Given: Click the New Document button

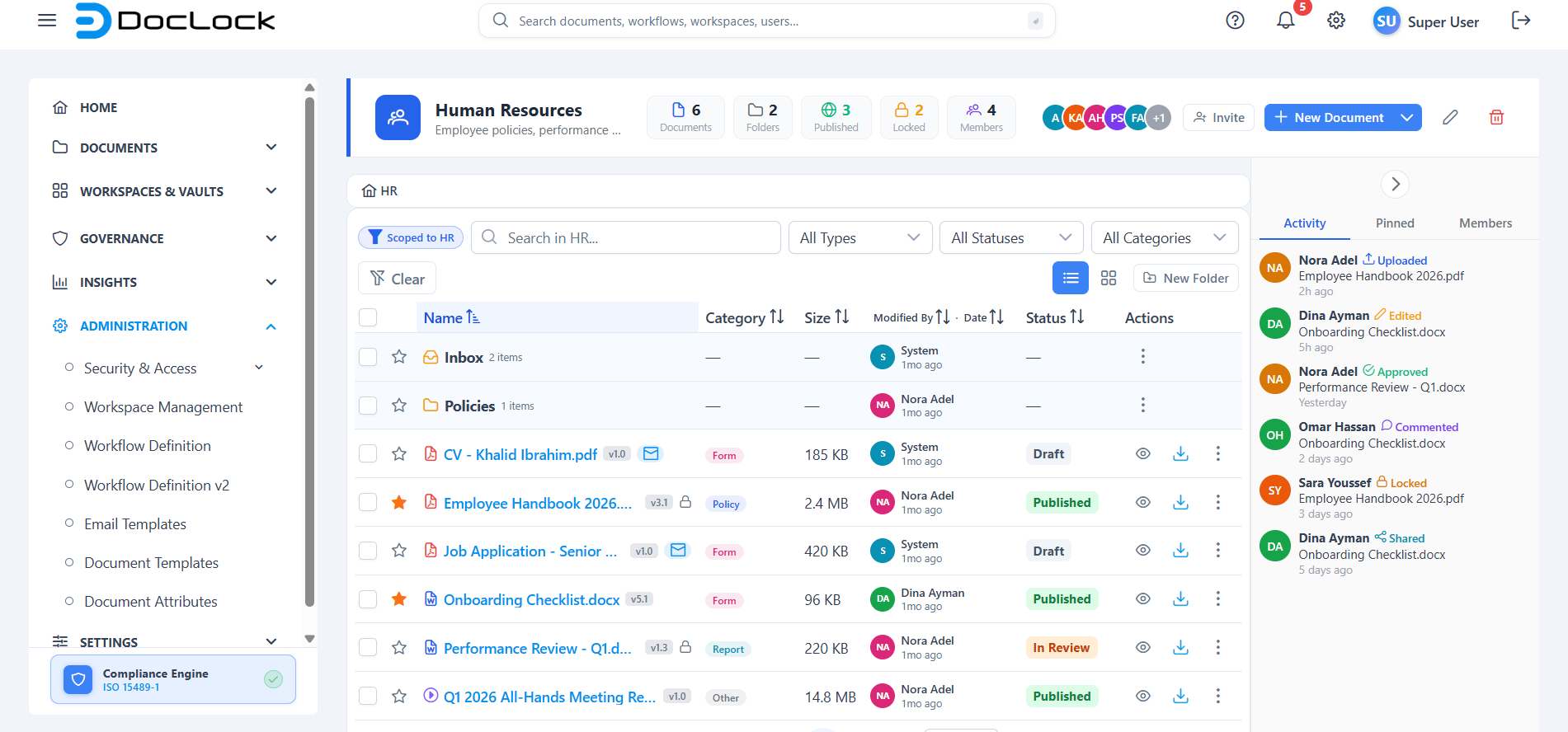Looking at the screenshot, I should (1329, 118).
